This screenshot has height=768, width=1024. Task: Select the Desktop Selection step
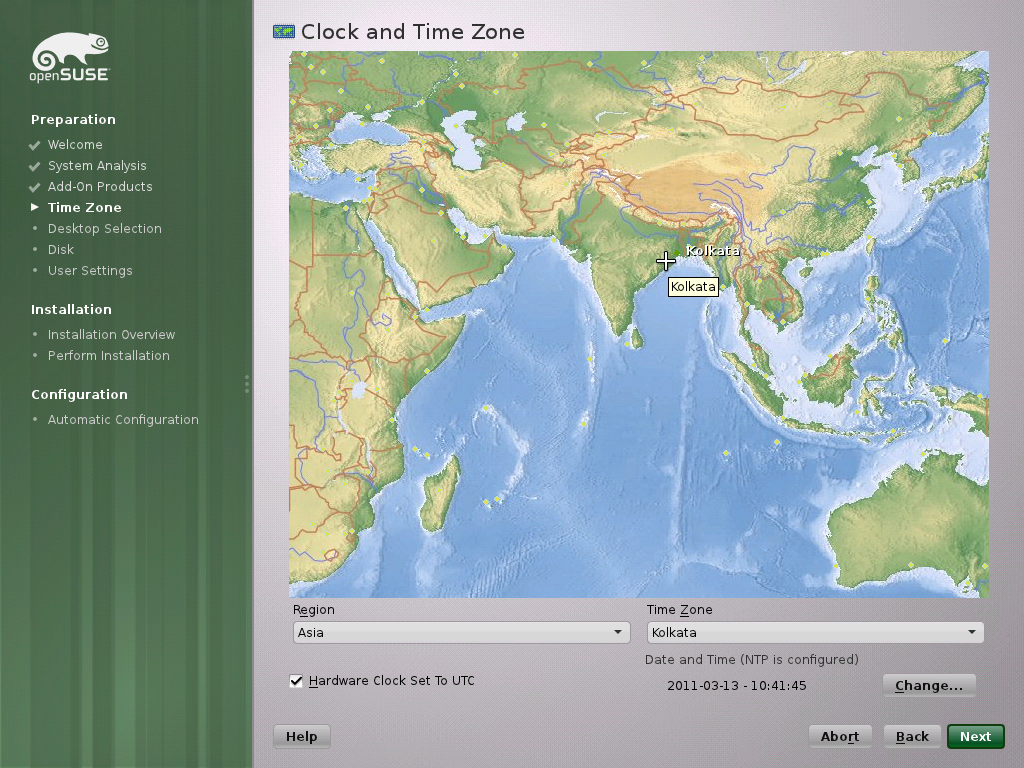click(x=104, y=229)
